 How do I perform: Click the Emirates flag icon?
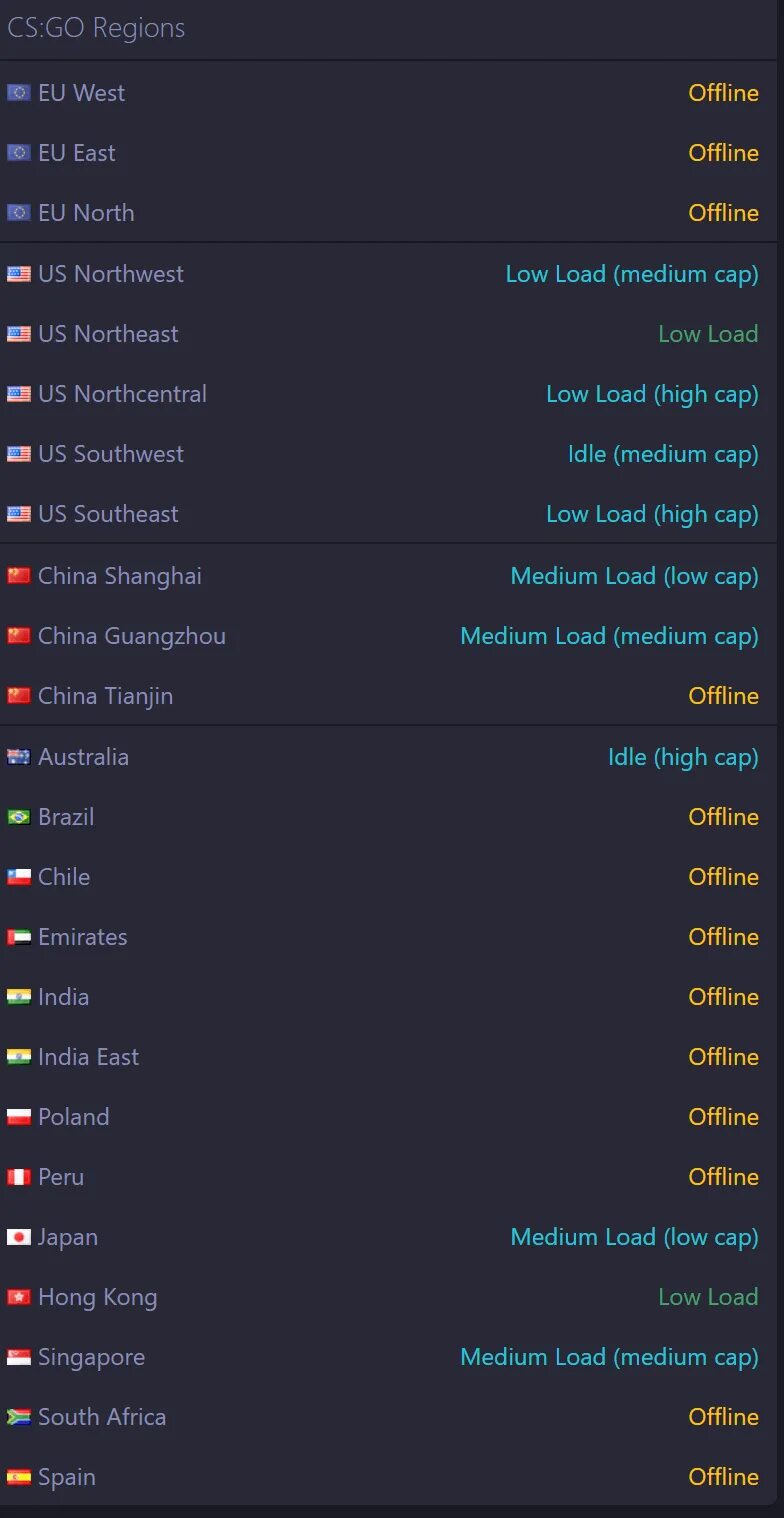click(18, 937)
